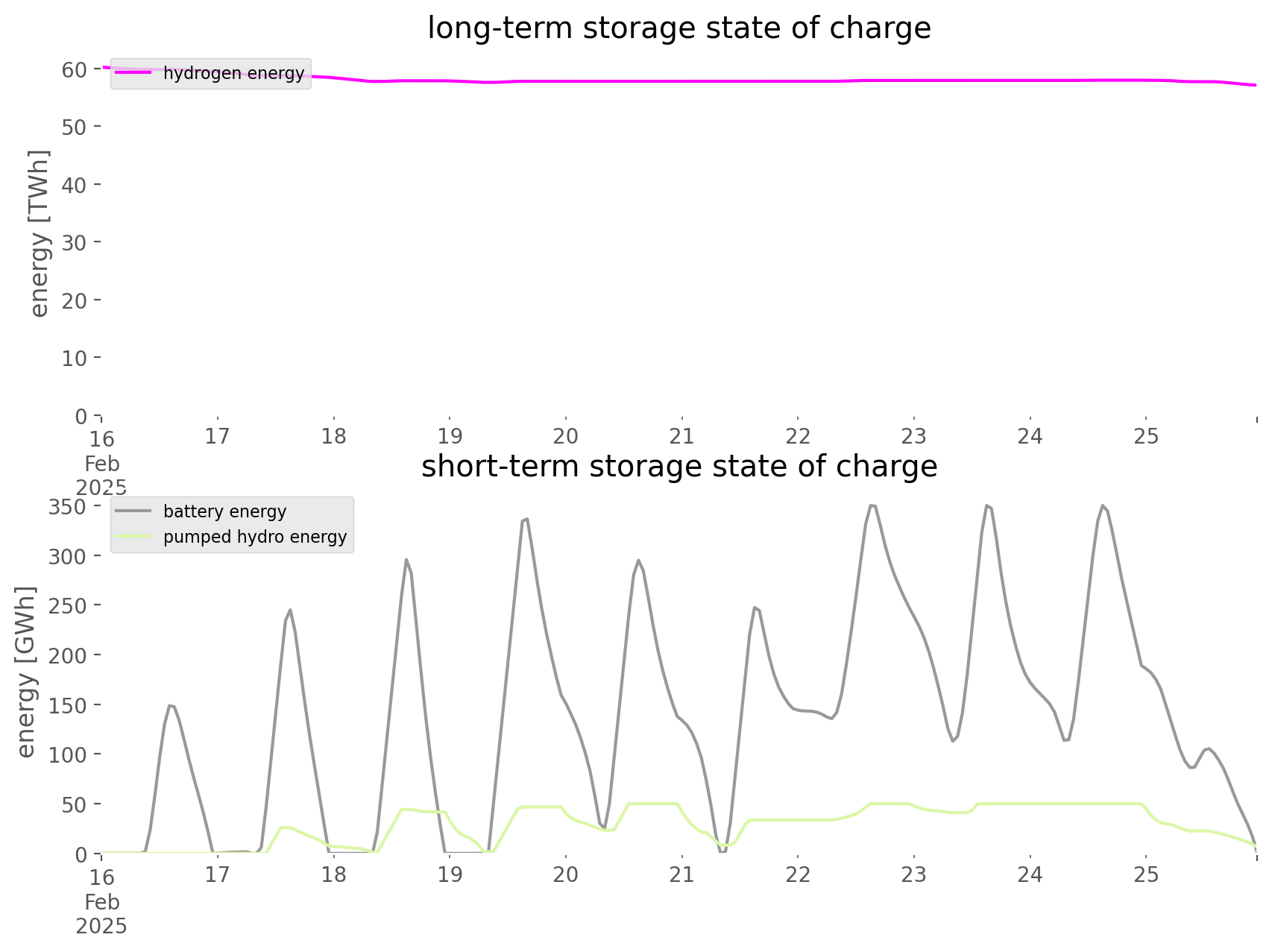Screen dimensions: 1272x952
Task: Click the 'energy [TWh]' y-axis label
Action: click(x=40, y=233)
